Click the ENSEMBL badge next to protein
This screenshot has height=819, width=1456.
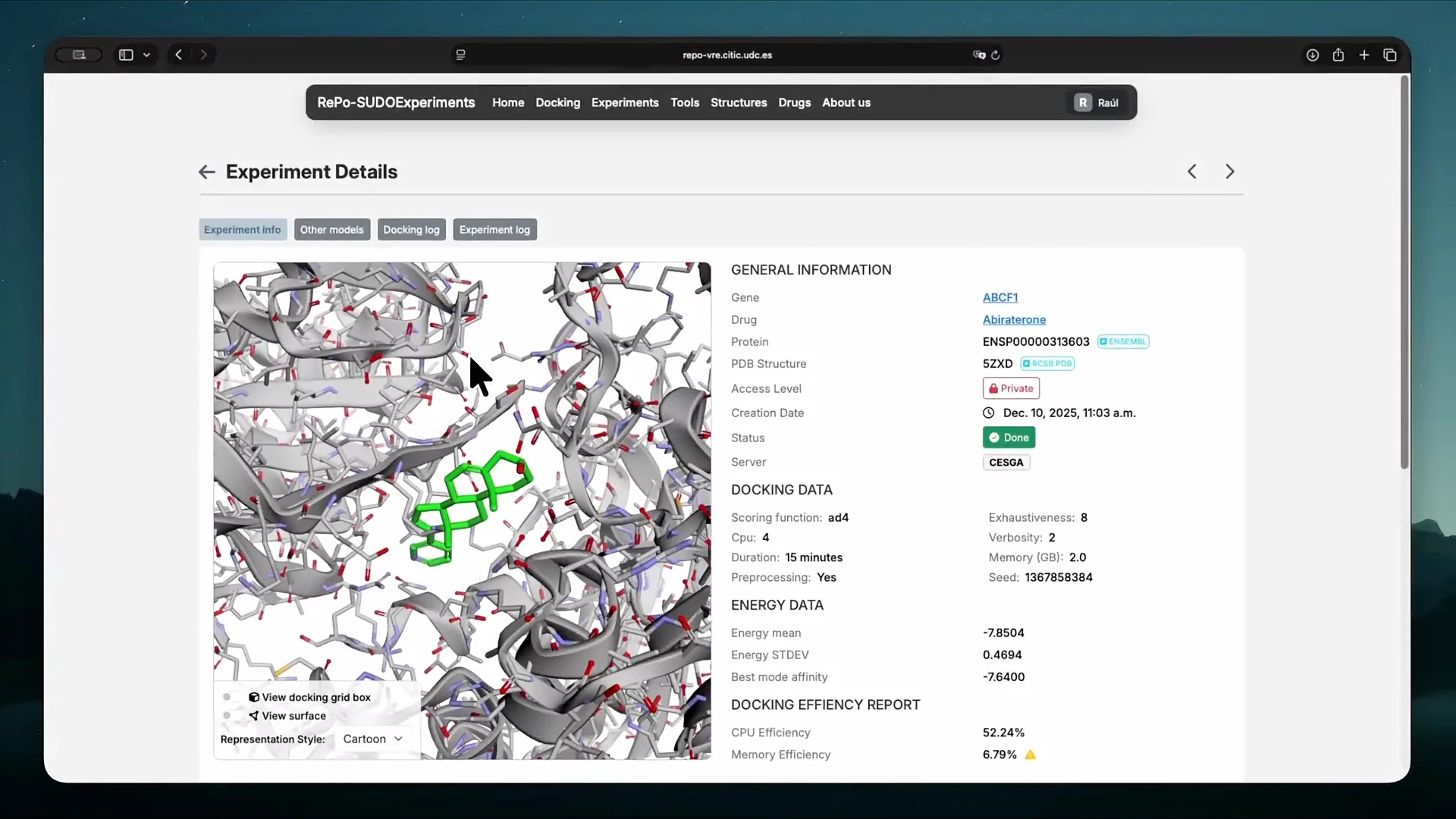1123,342
